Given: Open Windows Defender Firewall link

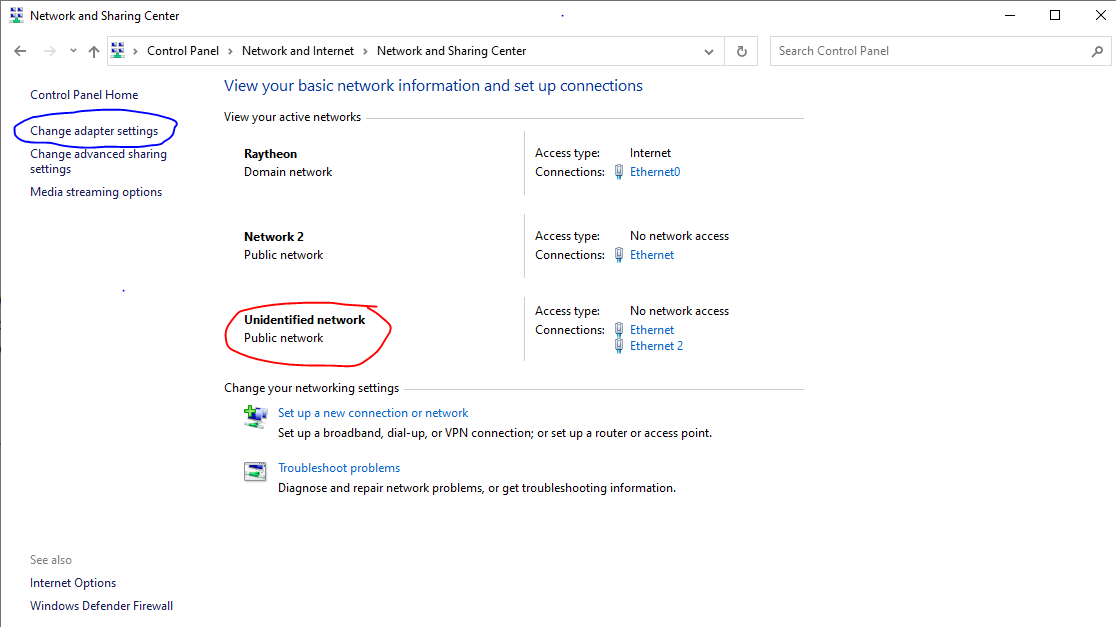Looking at the screenshot, I should 101,606.
